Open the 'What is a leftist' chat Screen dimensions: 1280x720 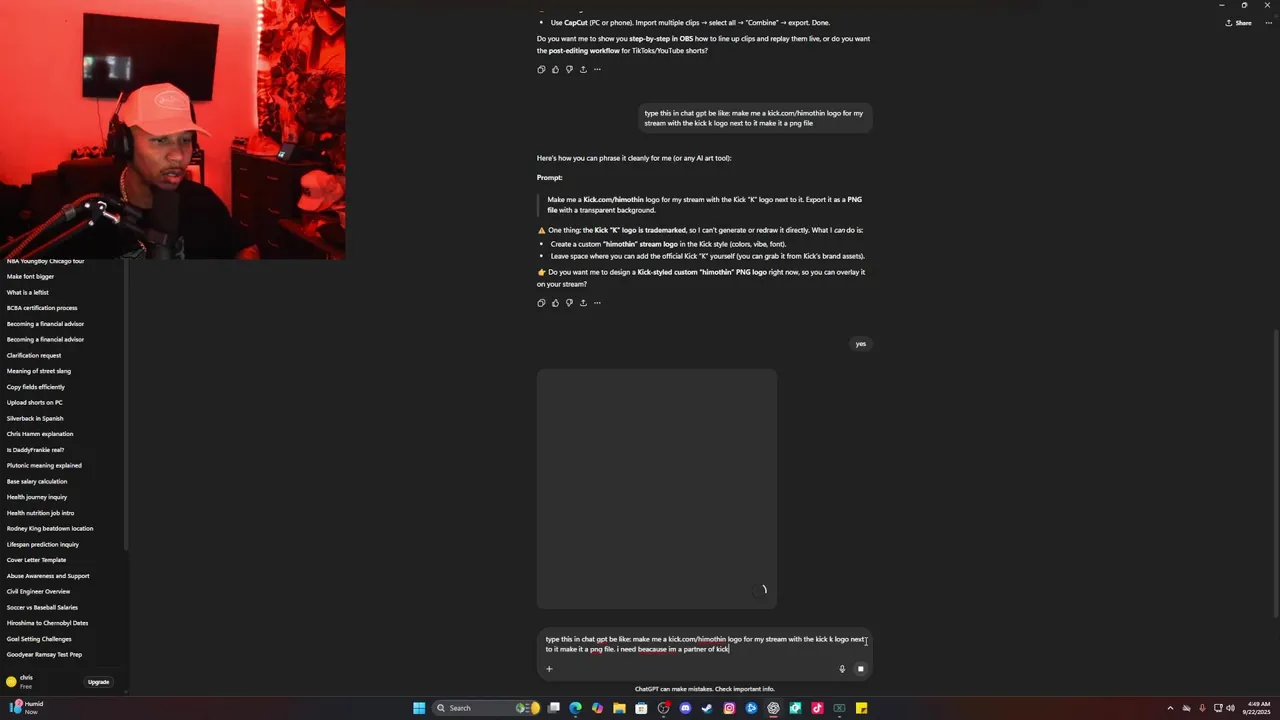(28, 293)
